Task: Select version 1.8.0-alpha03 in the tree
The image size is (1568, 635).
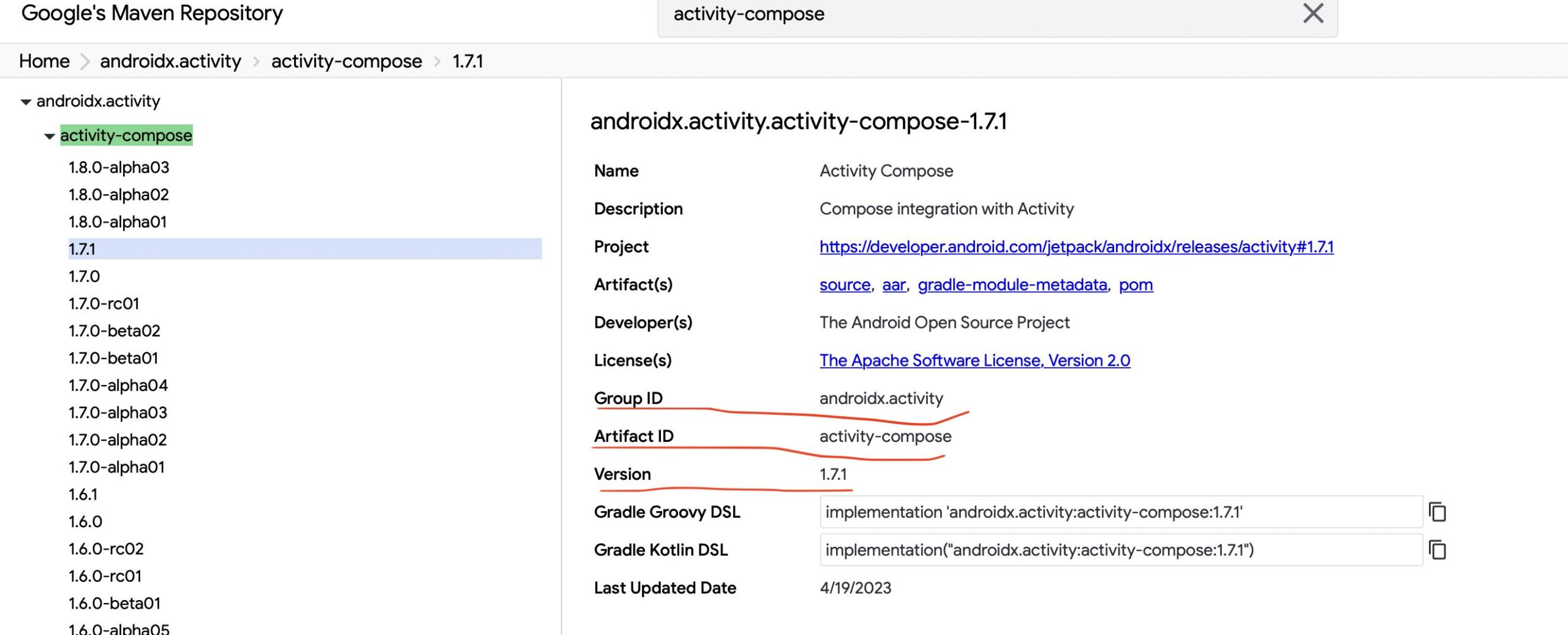Action: click(119, 167)
